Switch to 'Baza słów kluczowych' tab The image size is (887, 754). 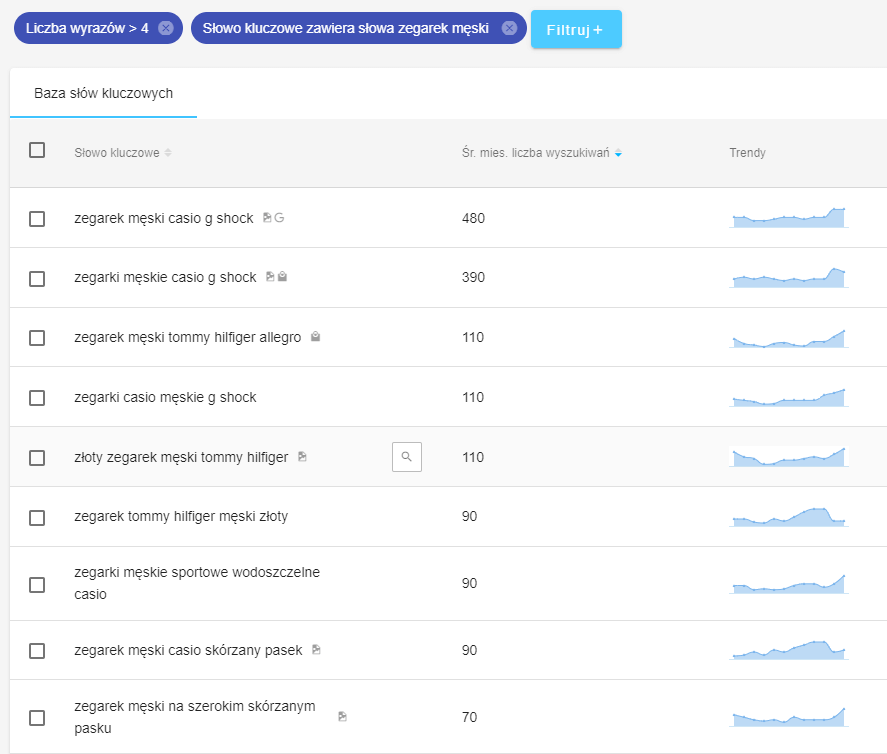104,93
